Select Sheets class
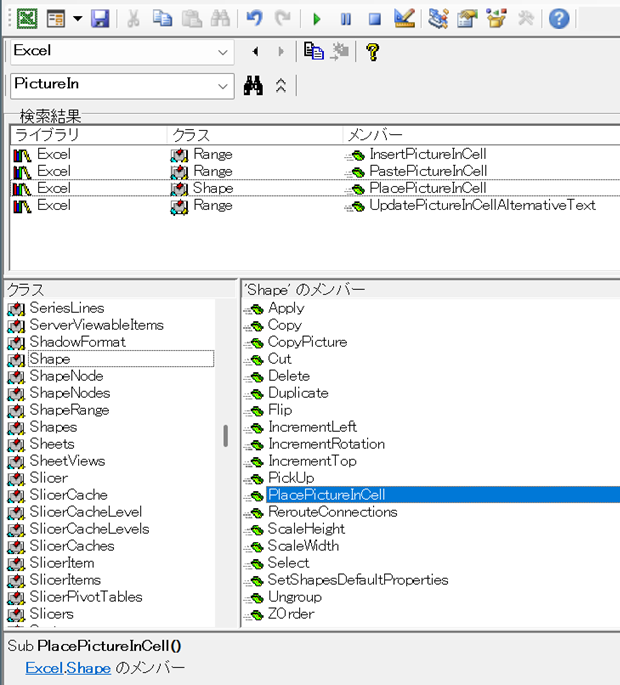This screenshot has height=685, width=620. (x=52, y=444)
